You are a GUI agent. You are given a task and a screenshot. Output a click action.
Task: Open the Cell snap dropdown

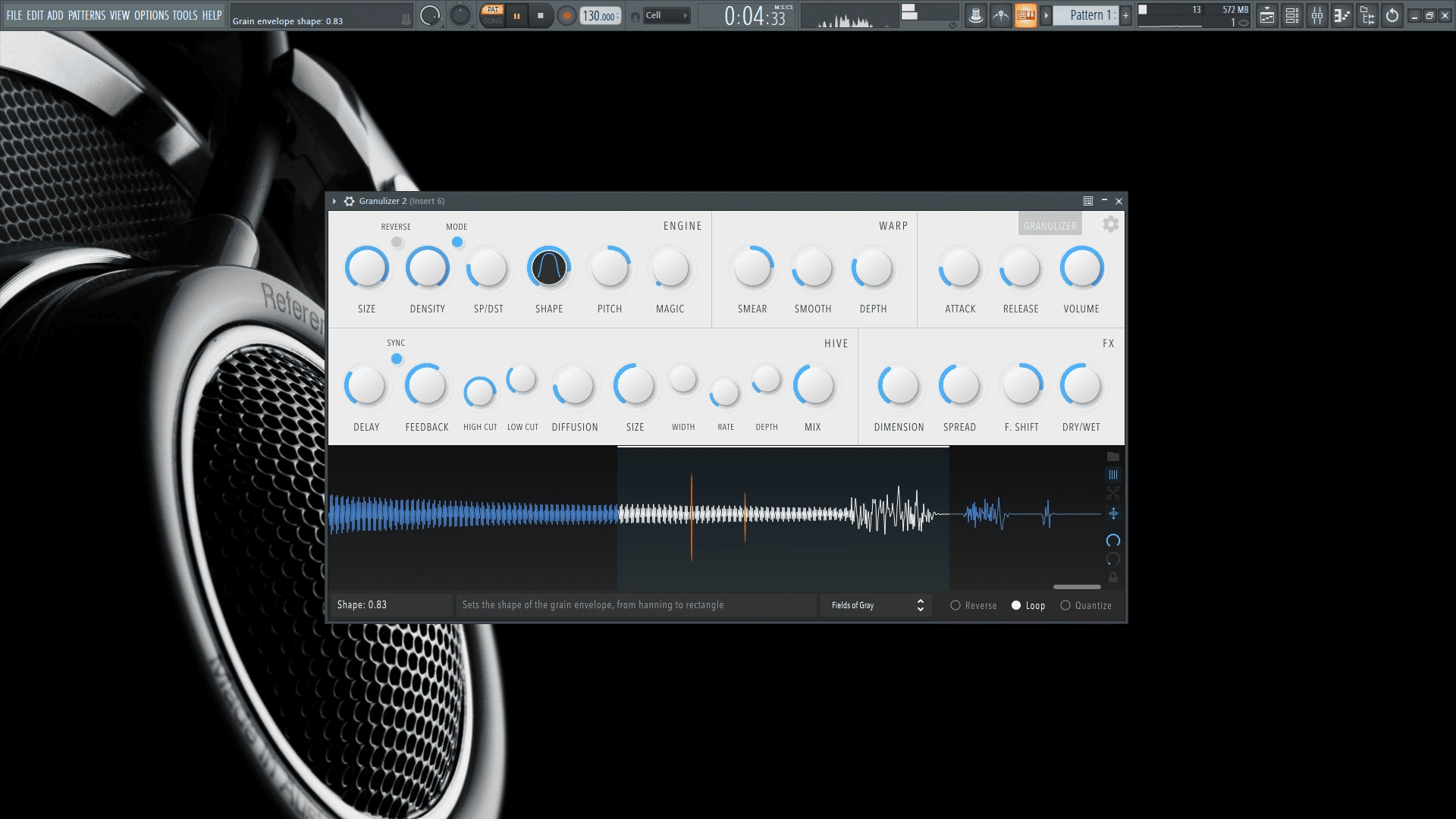pyautogui.click(x=667, y=15)
